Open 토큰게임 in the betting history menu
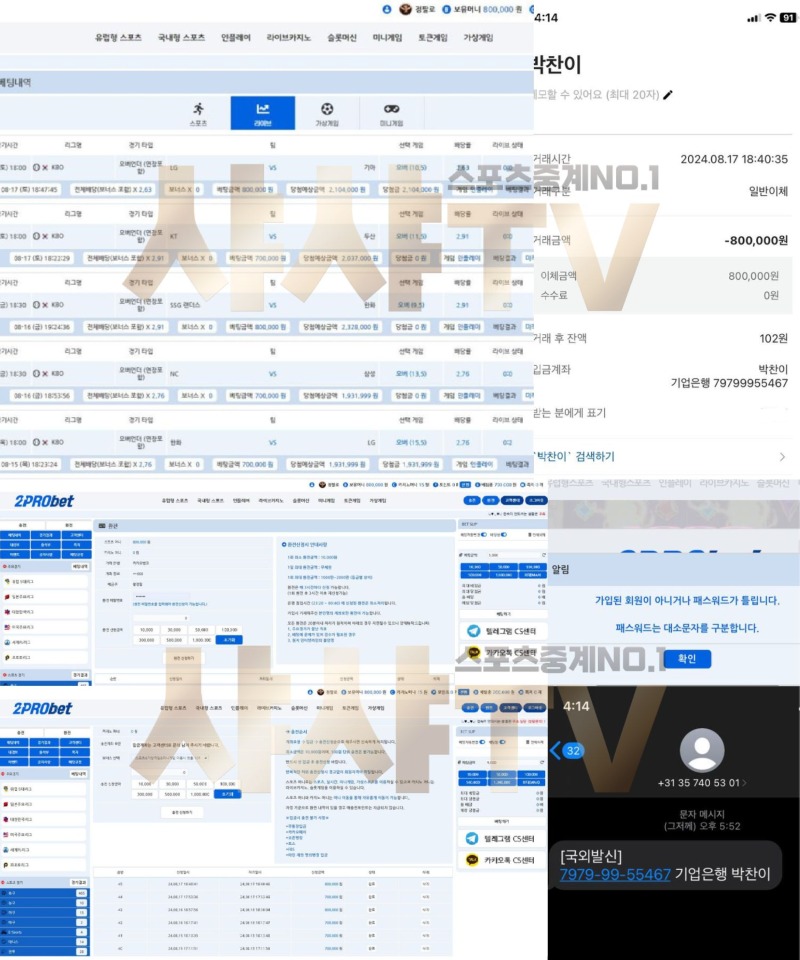 click(x=433, y=37)
